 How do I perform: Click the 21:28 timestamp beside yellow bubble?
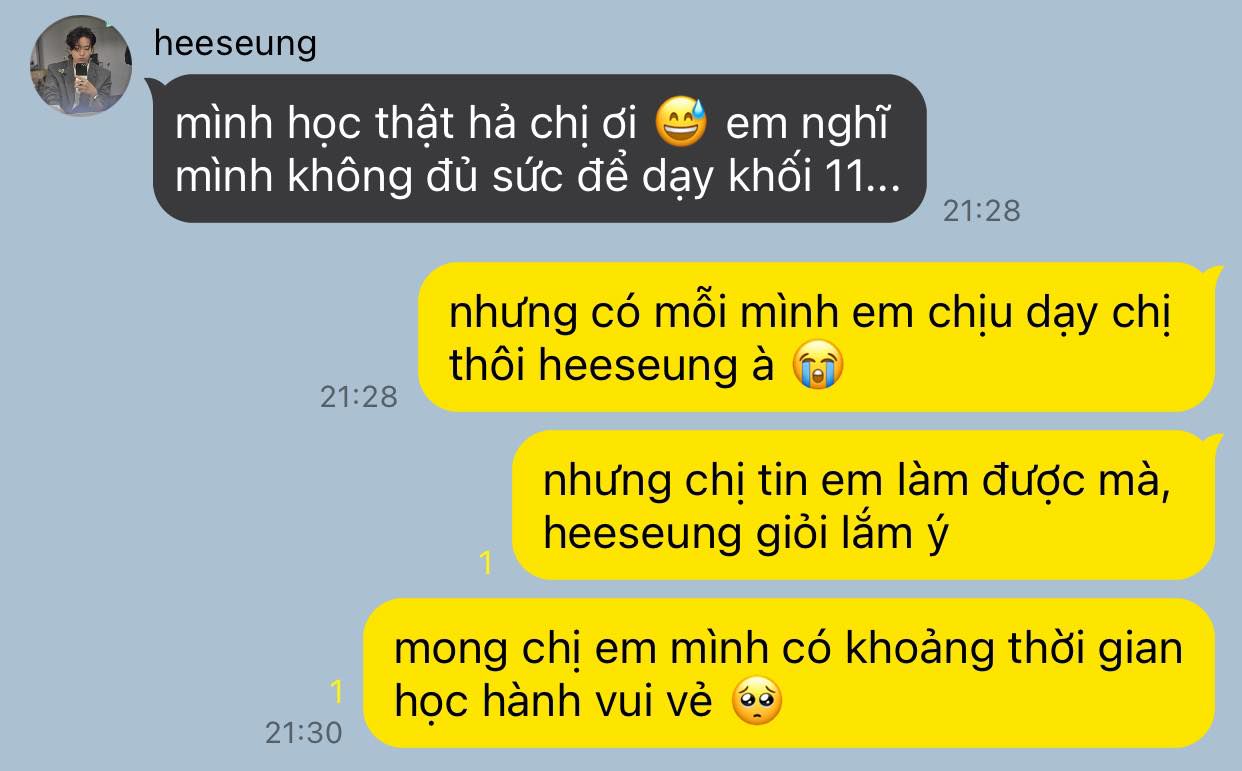[x=359, y=397]
